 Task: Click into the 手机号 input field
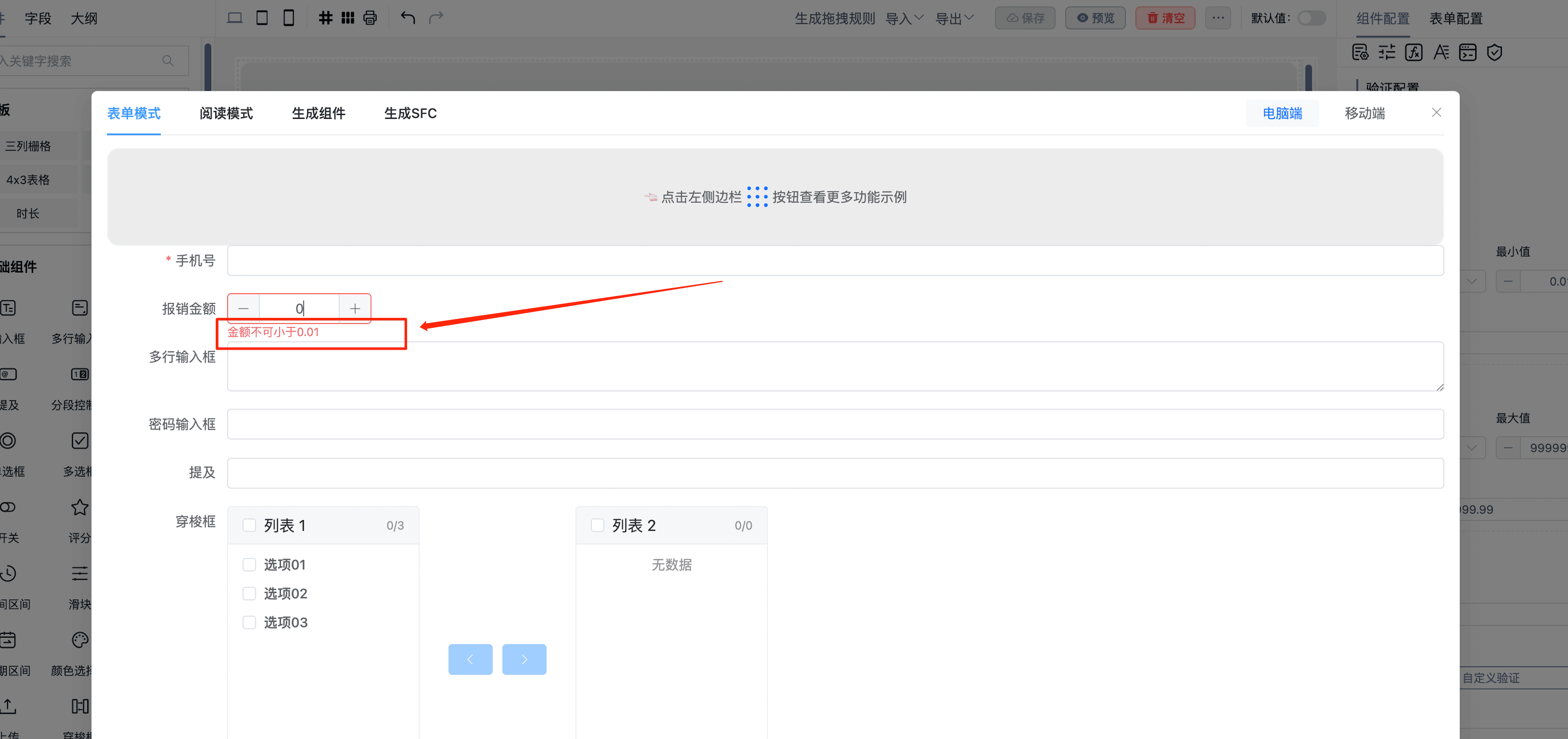[x=834, y=260]
